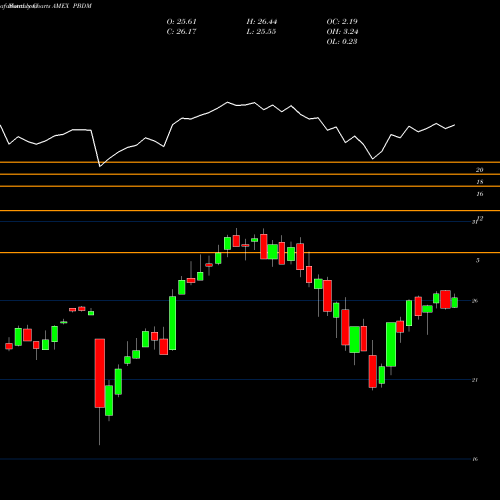Select the low price value L: 25.55
The image size is (500, 500).
[x=261, y=32]
